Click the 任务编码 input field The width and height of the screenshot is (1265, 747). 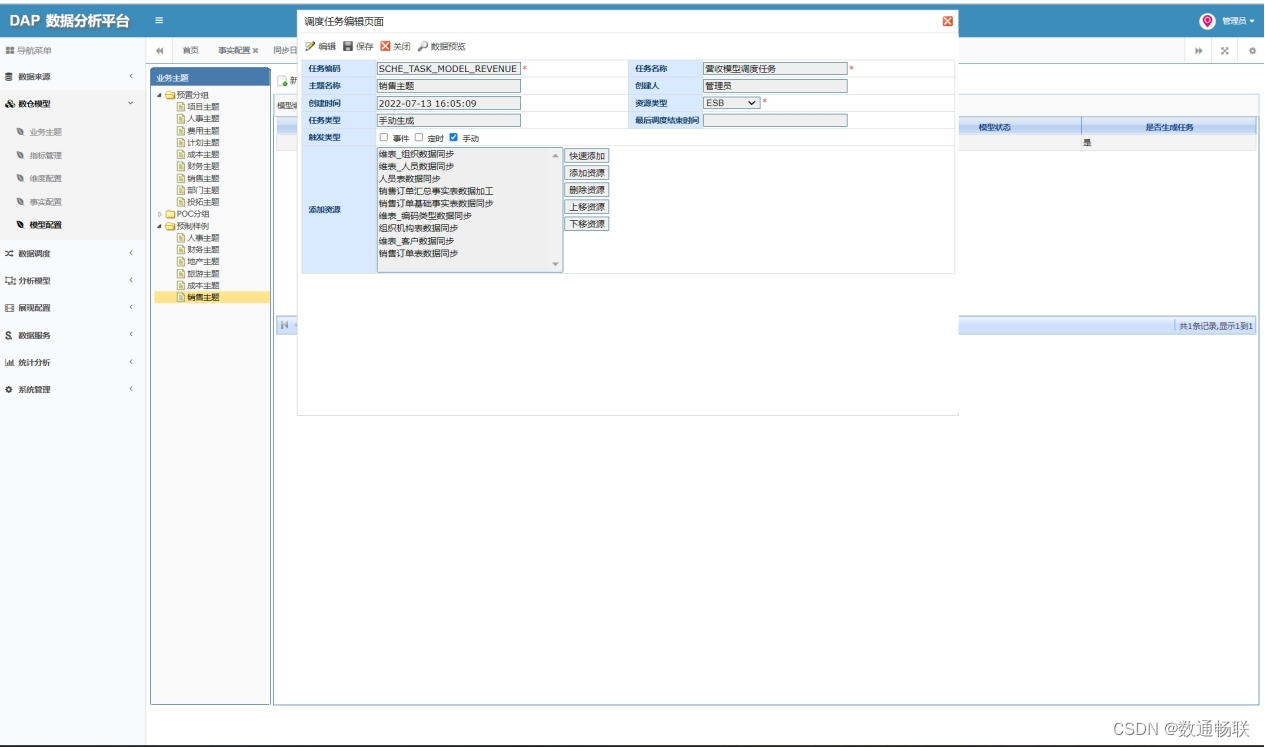(449, 69)
